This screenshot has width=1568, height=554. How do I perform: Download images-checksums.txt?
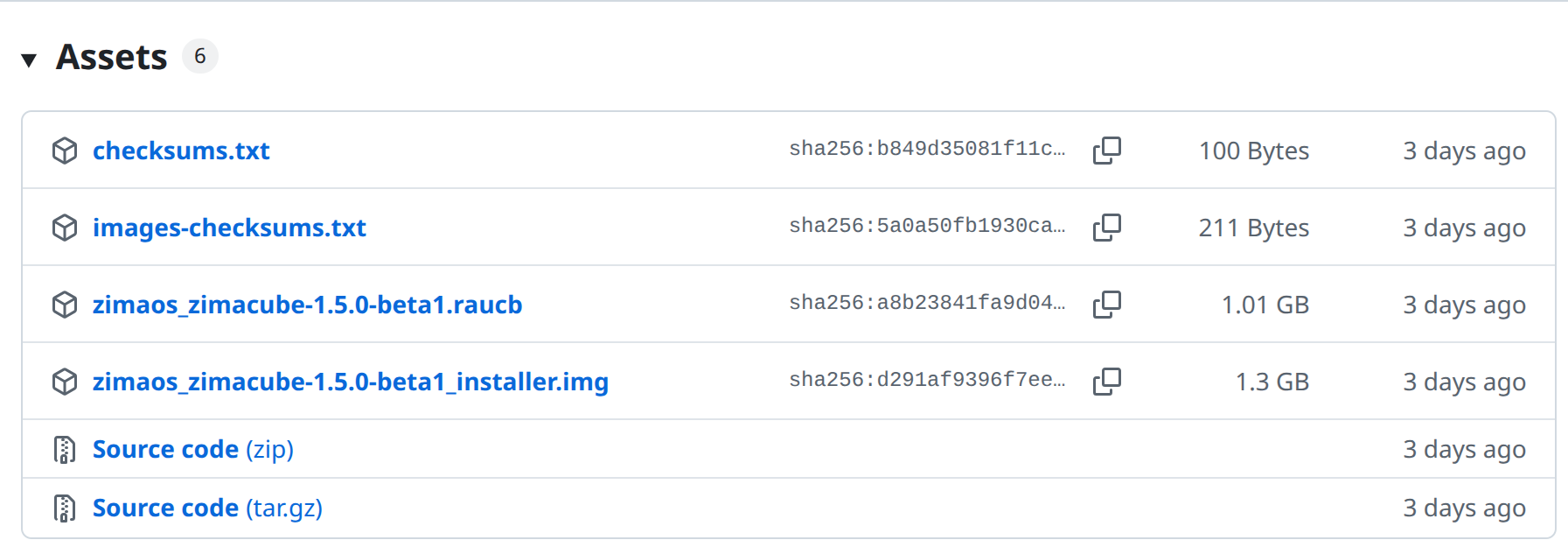click(x=229, y=228)
